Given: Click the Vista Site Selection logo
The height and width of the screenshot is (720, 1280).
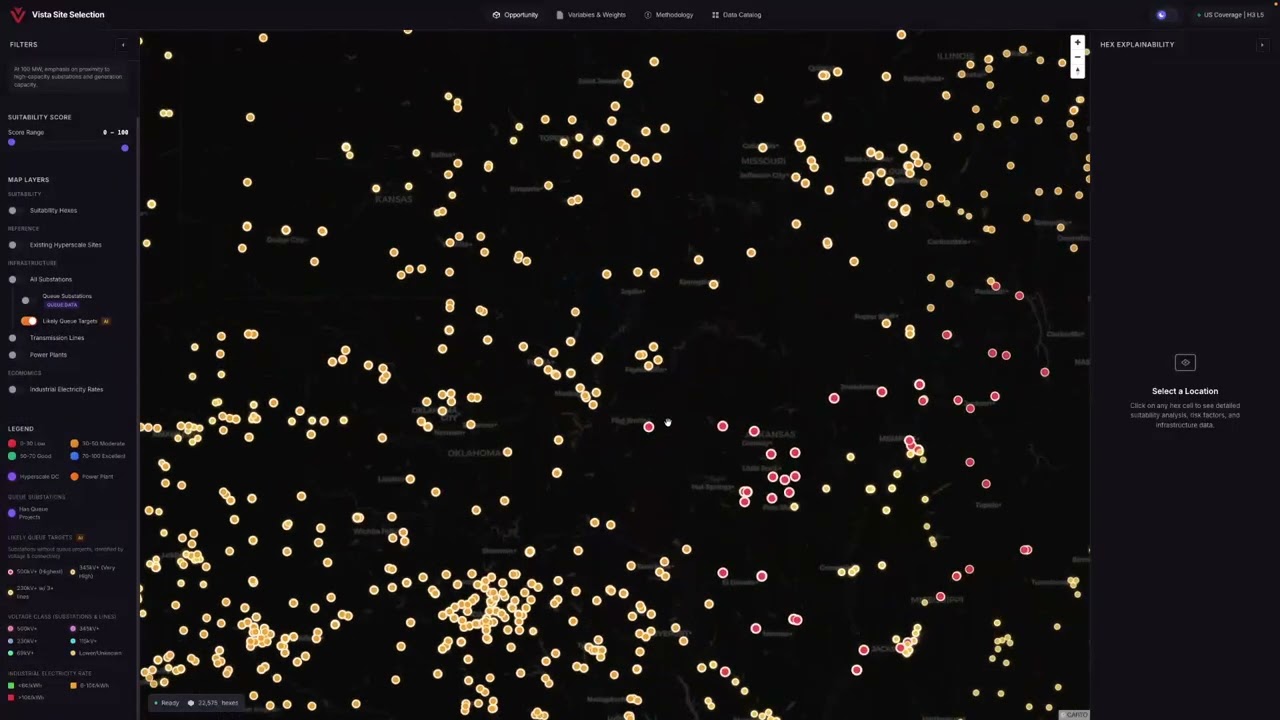Looking at the screenshot, I should pyautogui.click(x=17, y=15).
